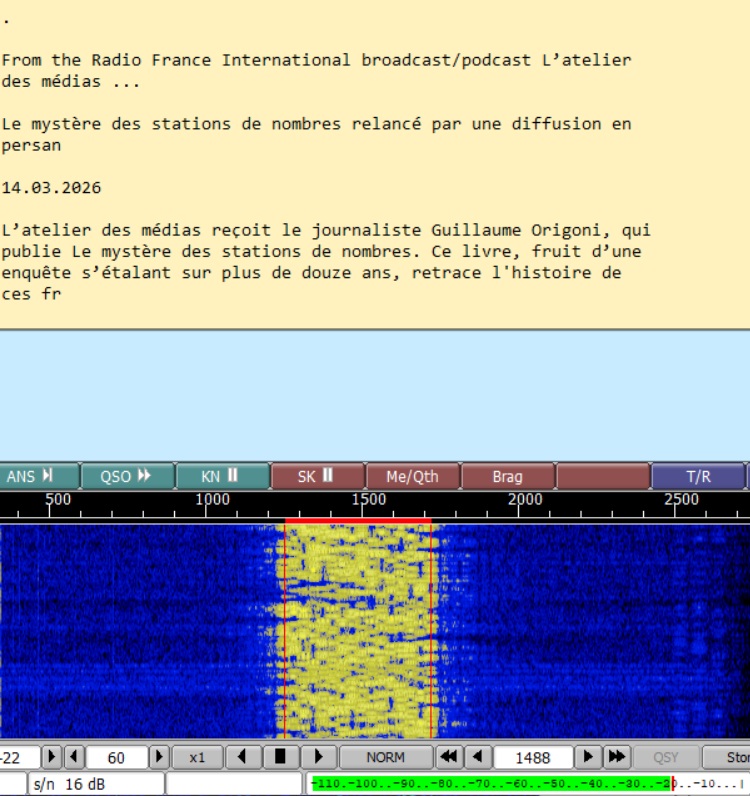This screenshot has width=750, height=796.
Task: Click the 1488 cursor frequency field
Action: tap(533, 757)
